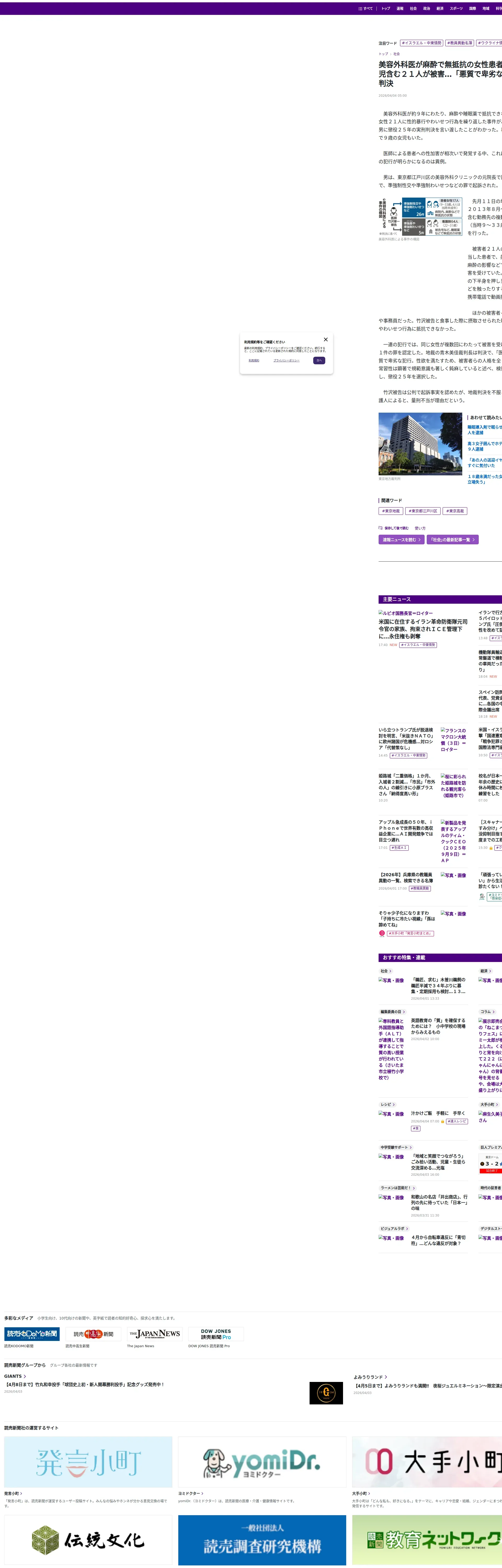Image resolution: width=502 pixels, height=1568 pixels.
Task: Click the #東京高裁 related tag
Action: tap(455, 511)
